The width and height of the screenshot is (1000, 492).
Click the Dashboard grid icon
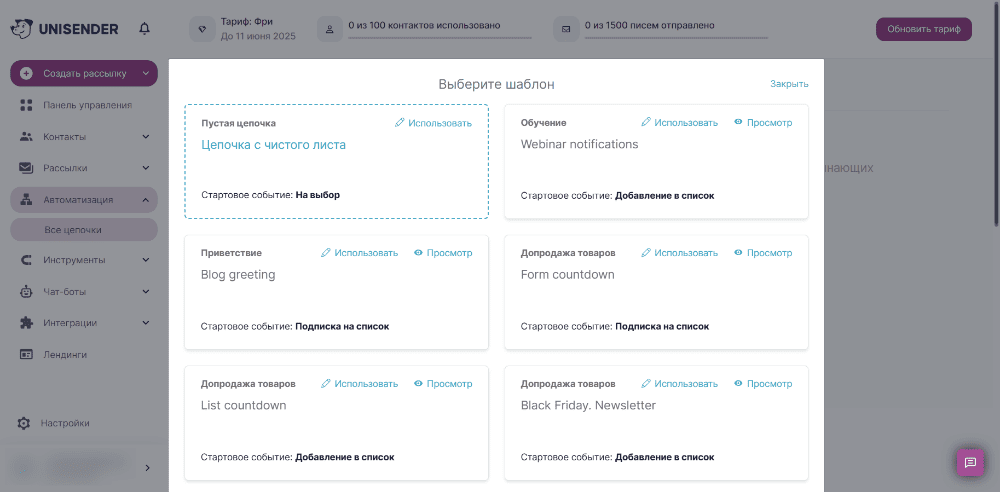[x=26, y=105]
